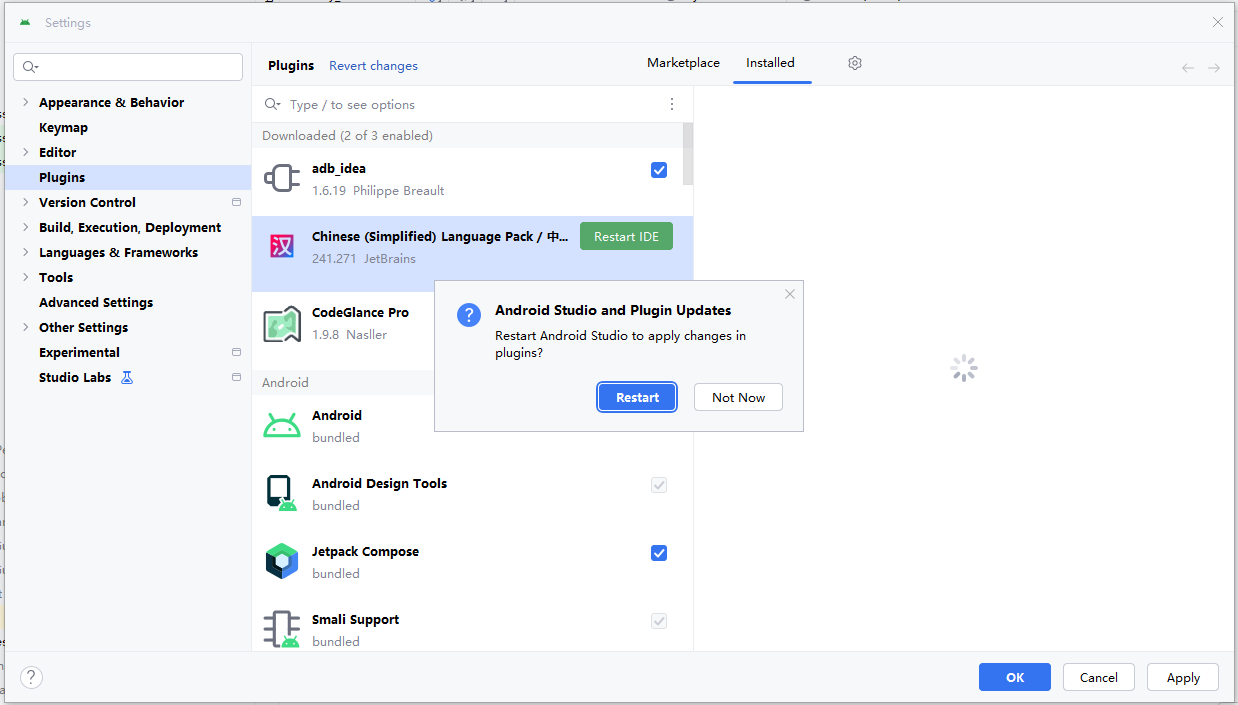Open the help question mark icon
The height and width of the screenshot is (705, 1238).
[x=32, y=677]
